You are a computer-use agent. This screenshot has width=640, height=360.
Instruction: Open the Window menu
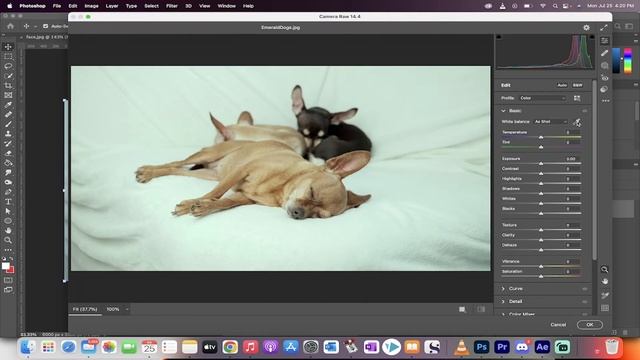(227, 6)
